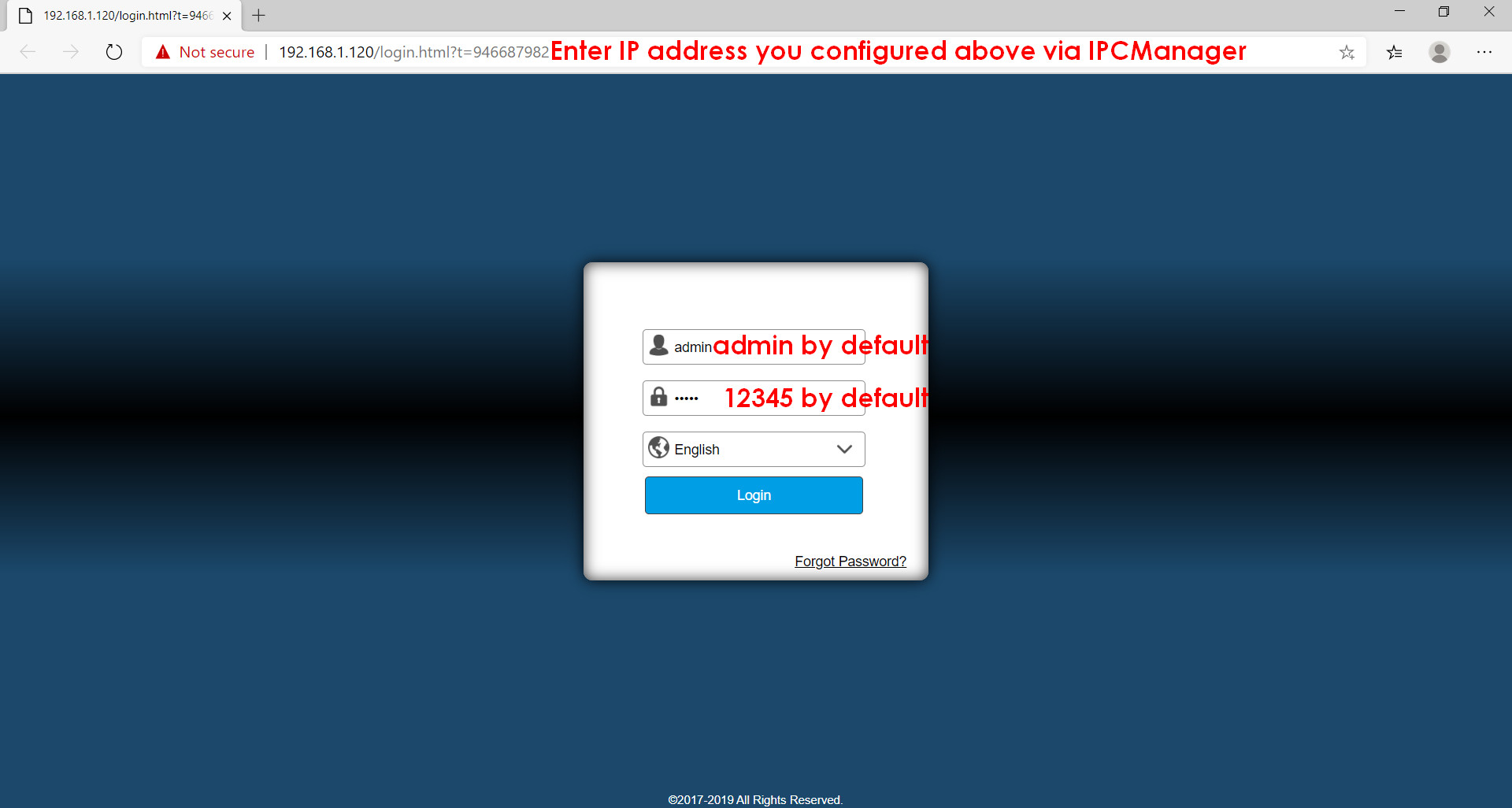
Task: Click the language dropdown chevron arrow
Action: (845, 449)
